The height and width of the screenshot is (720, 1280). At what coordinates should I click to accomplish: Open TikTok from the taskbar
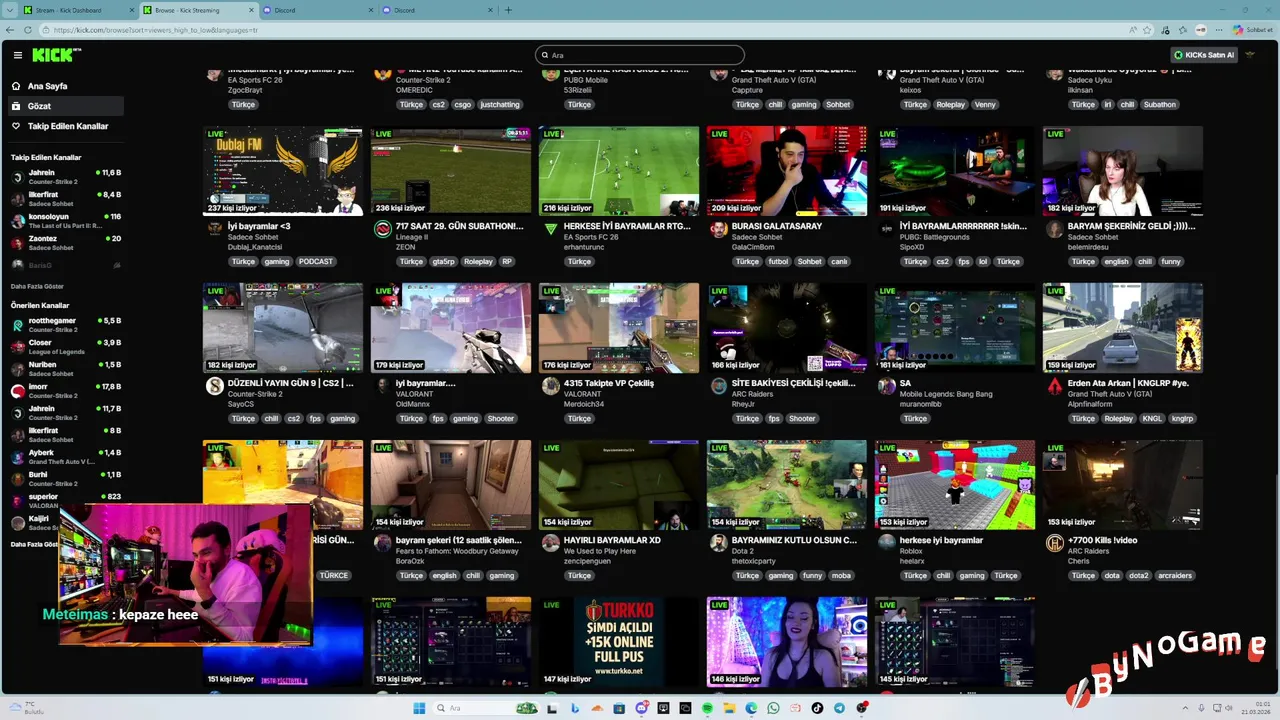(x=817, y=708)
